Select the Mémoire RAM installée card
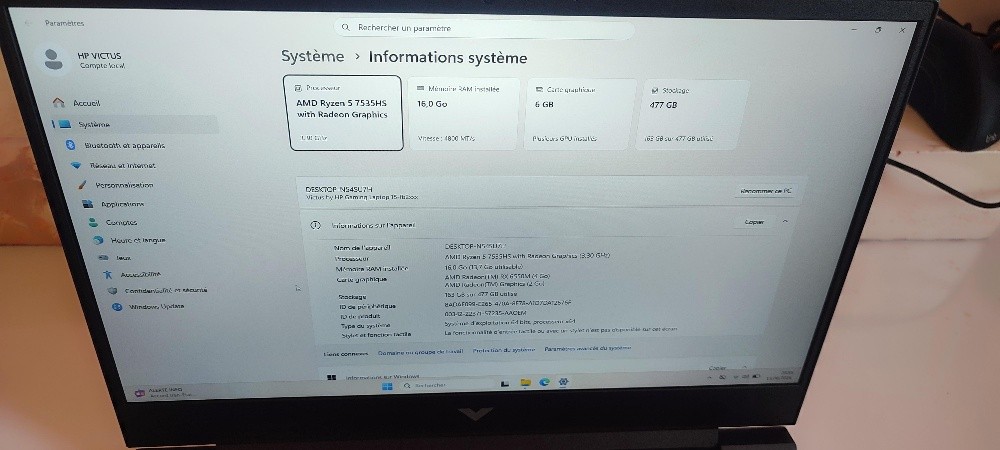This screenshot has width=1000, height=450. click(x=464, y=113)
